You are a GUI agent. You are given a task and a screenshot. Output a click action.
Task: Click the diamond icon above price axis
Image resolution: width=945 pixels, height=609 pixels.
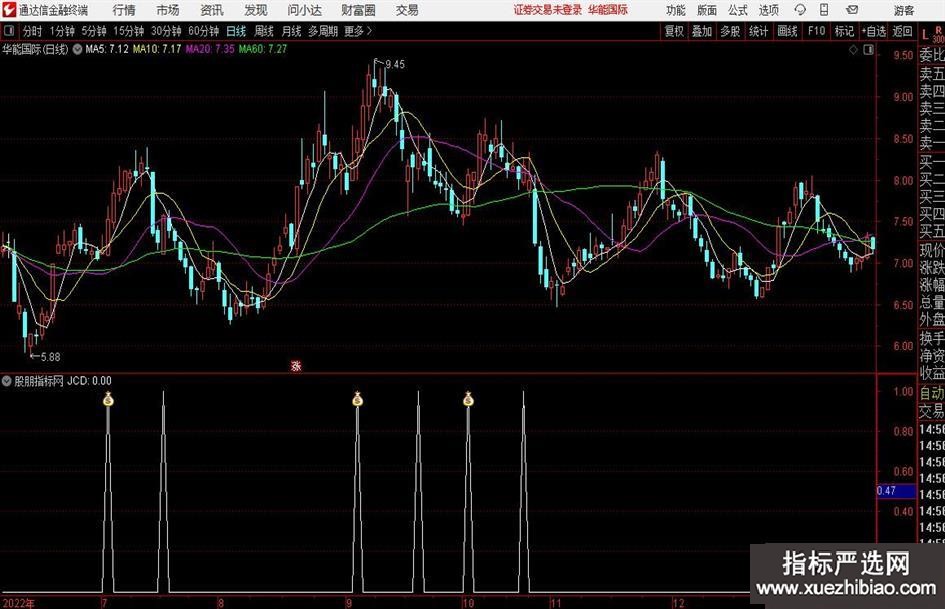click(853, 50)
